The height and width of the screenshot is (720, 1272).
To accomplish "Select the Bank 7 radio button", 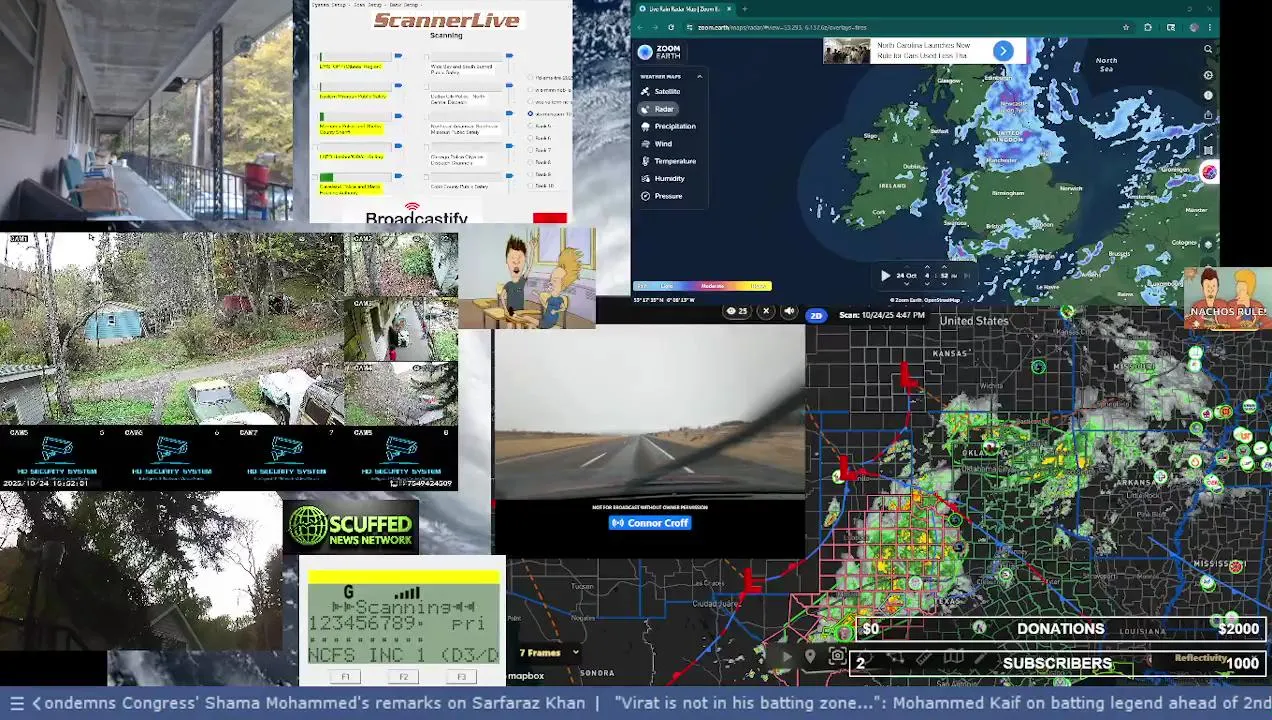I will [531, 150].
